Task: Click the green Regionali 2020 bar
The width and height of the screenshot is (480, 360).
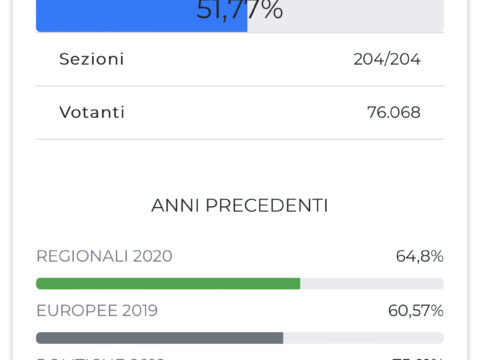Action: (x=168, y=284)
